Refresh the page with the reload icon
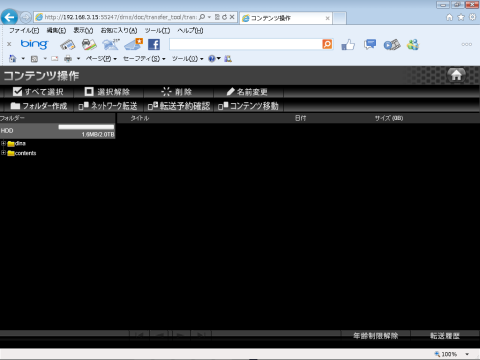The height and width of the screenshot is (360, 480). pyautogui.click(x=224, y=17)
